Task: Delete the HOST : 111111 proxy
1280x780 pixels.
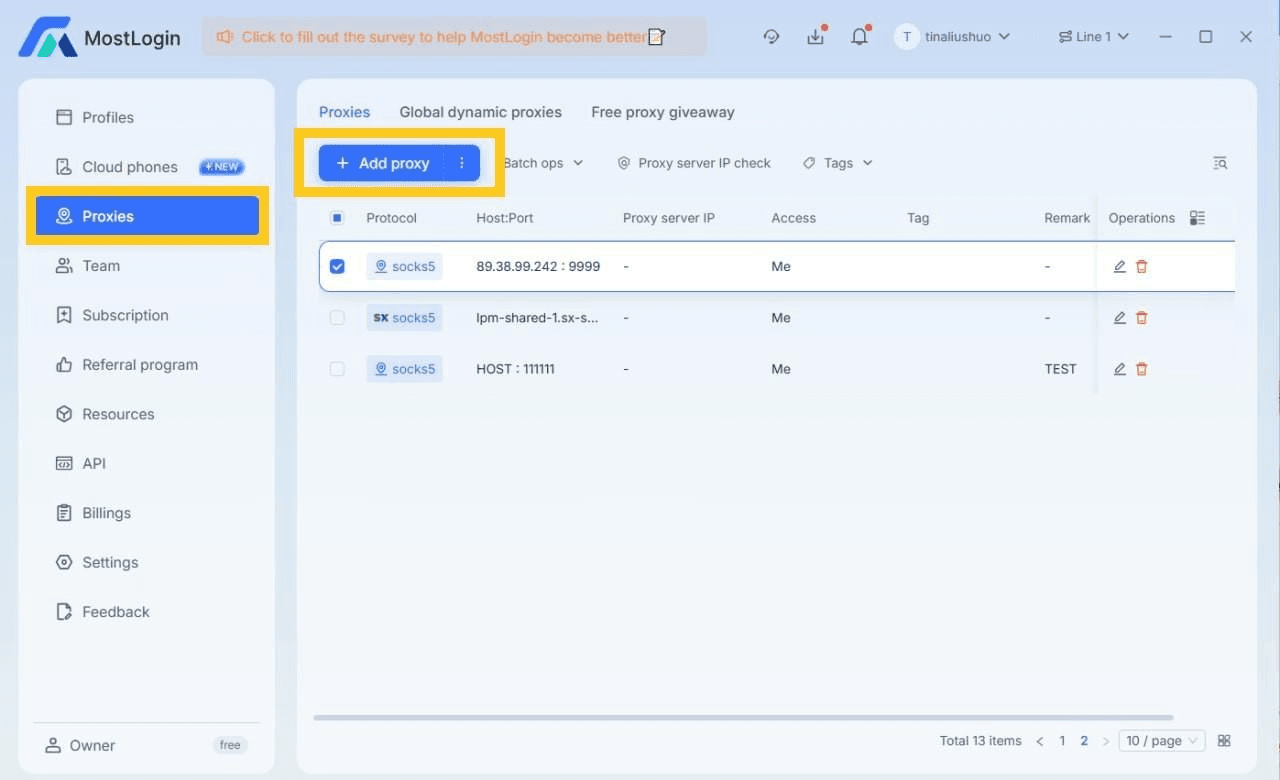Action: (1142, 369)
